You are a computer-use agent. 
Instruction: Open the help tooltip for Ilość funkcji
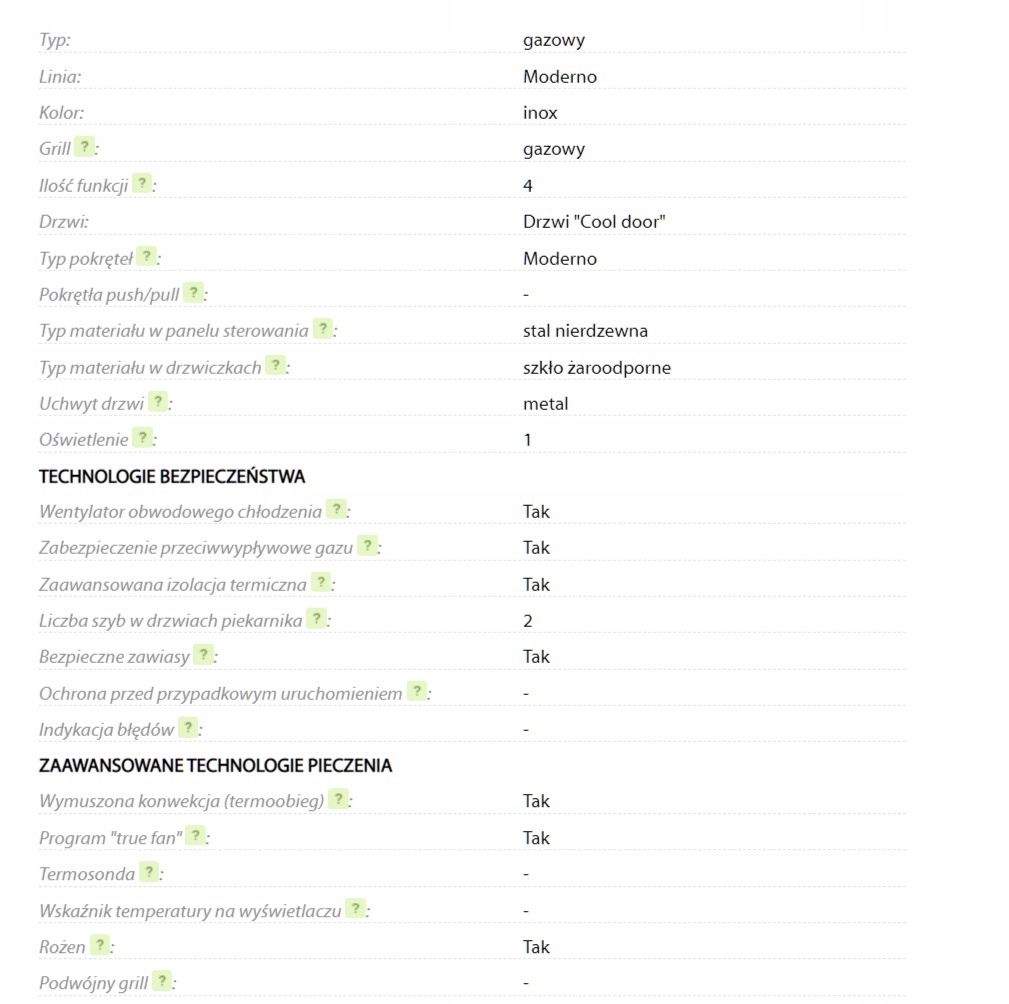(x=142, y=184)
